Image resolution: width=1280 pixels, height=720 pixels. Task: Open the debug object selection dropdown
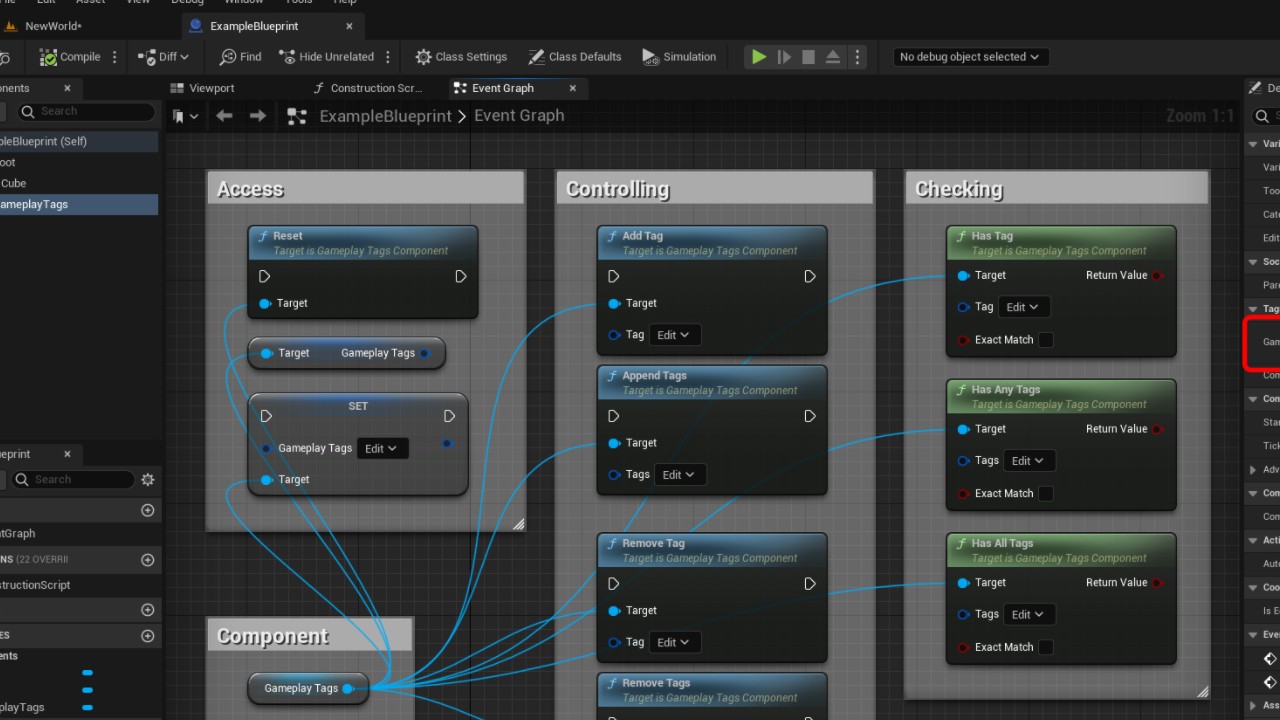click(x=968, y=57)
